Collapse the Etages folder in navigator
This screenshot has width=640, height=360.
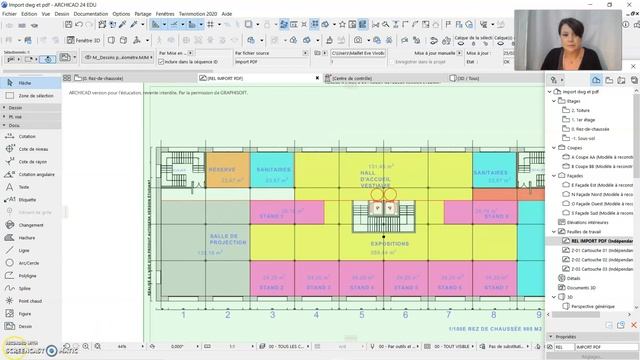pos(554,101)
